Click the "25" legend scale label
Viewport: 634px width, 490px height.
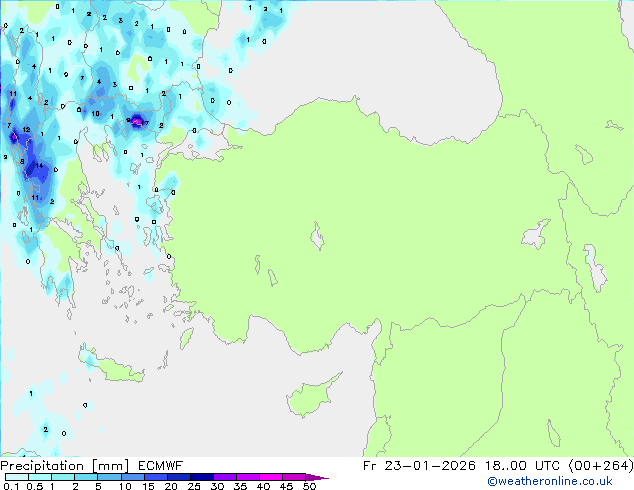pyautogui.click(x=194, y=486)
